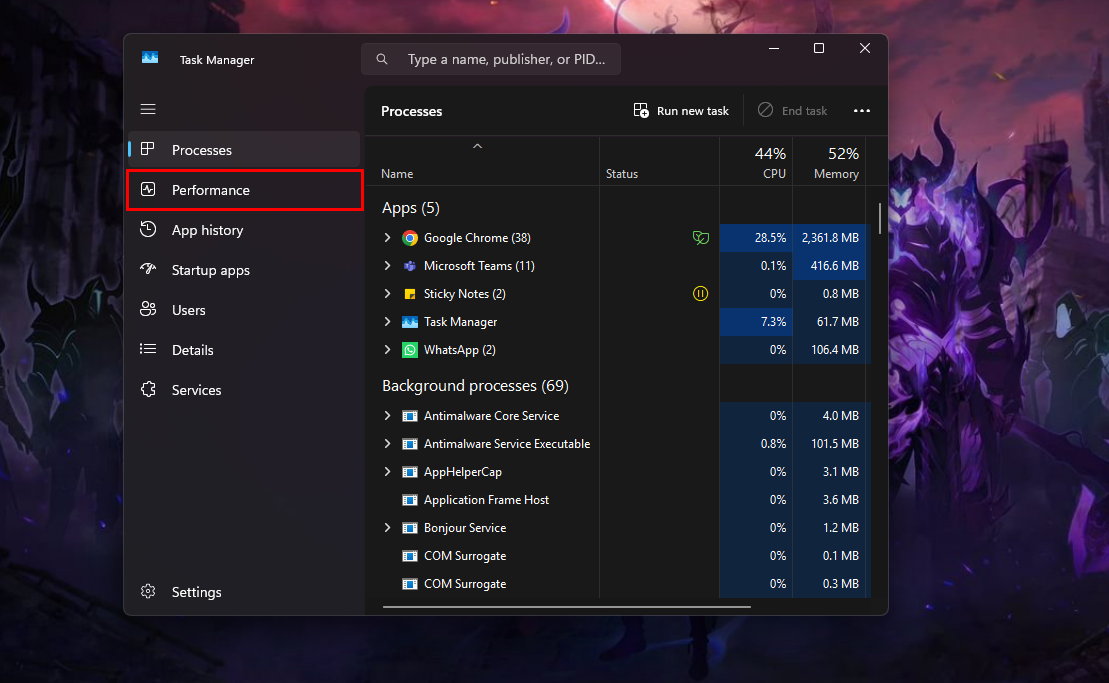Click the Run new task icon
The image size is (1109, 683).
click(x=641, y=110)
